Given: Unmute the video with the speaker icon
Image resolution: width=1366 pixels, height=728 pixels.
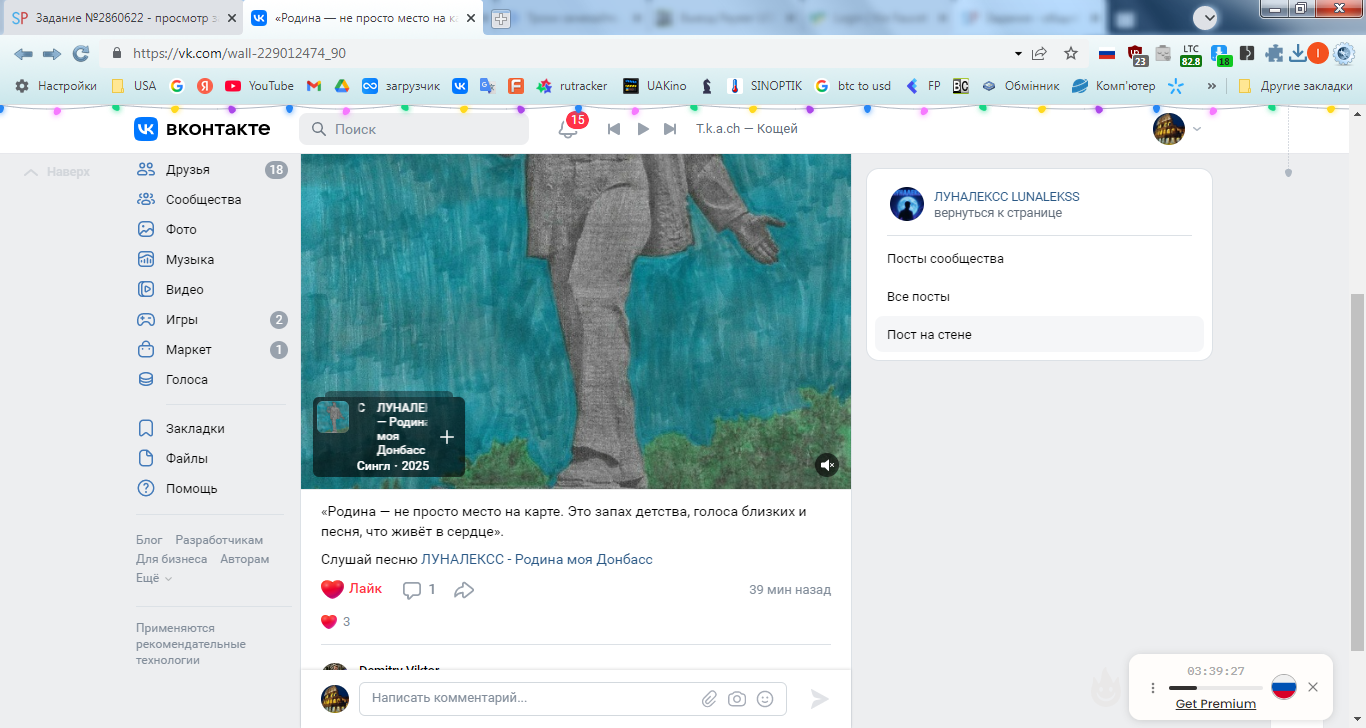Looking at the screenshot, I should pyautogui.click(x=826, y=464).
